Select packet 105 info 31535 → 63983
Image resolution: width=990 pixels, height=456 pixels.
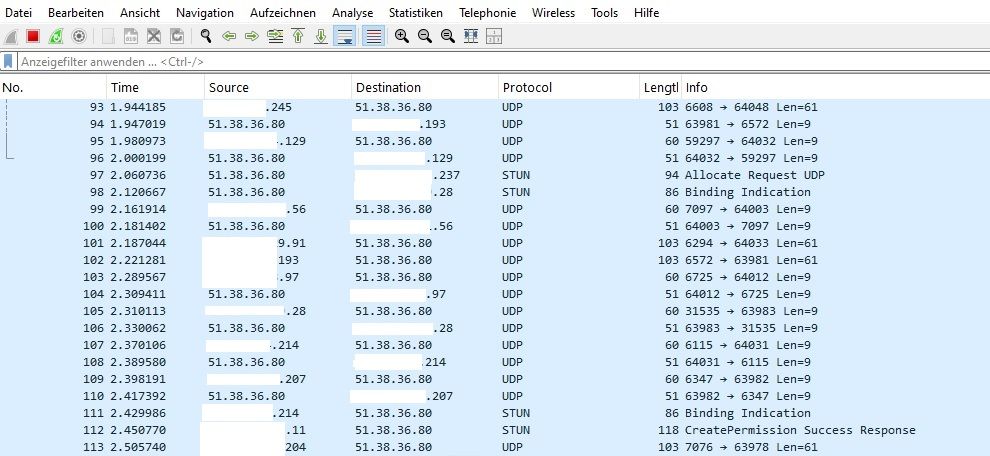pos(495,311)
